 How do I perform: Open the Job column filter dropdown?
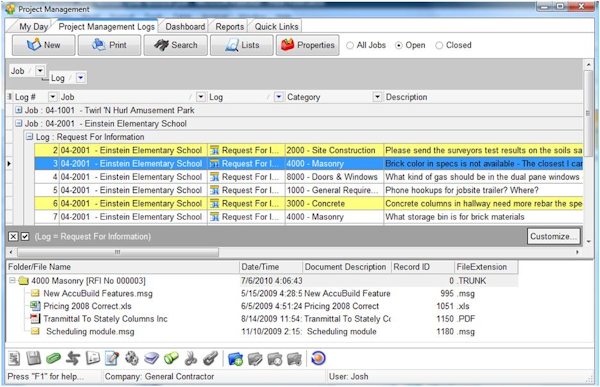tap(201, 97)
